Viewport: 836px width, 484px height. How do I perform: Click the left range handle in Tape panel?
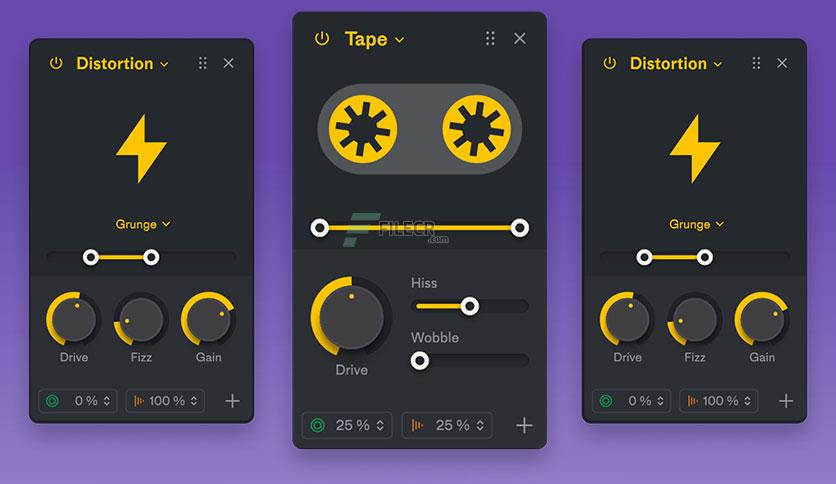tap(320, 228)
